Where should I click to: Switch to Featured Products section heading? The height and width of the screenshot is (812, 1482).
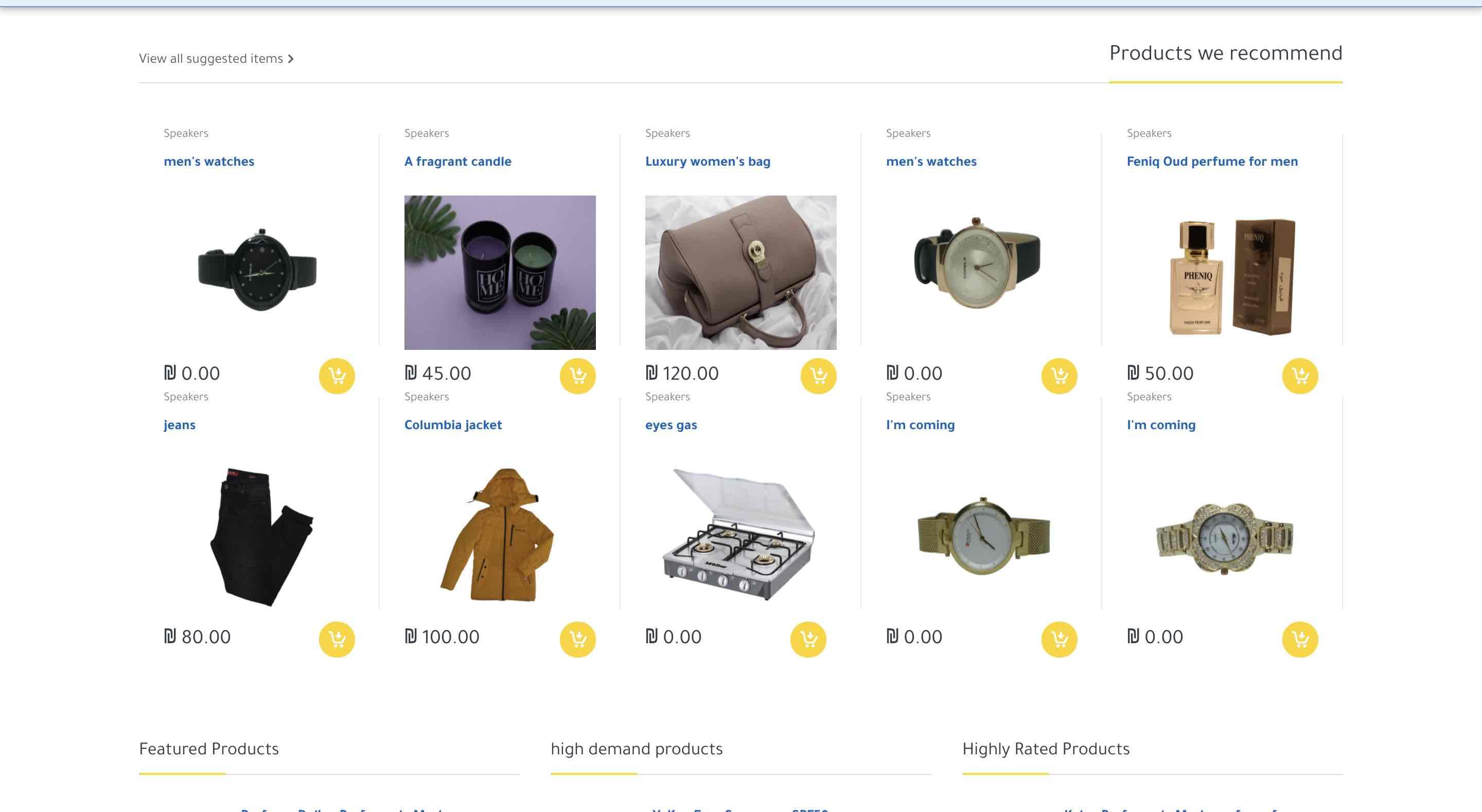[x=209, y=749]
